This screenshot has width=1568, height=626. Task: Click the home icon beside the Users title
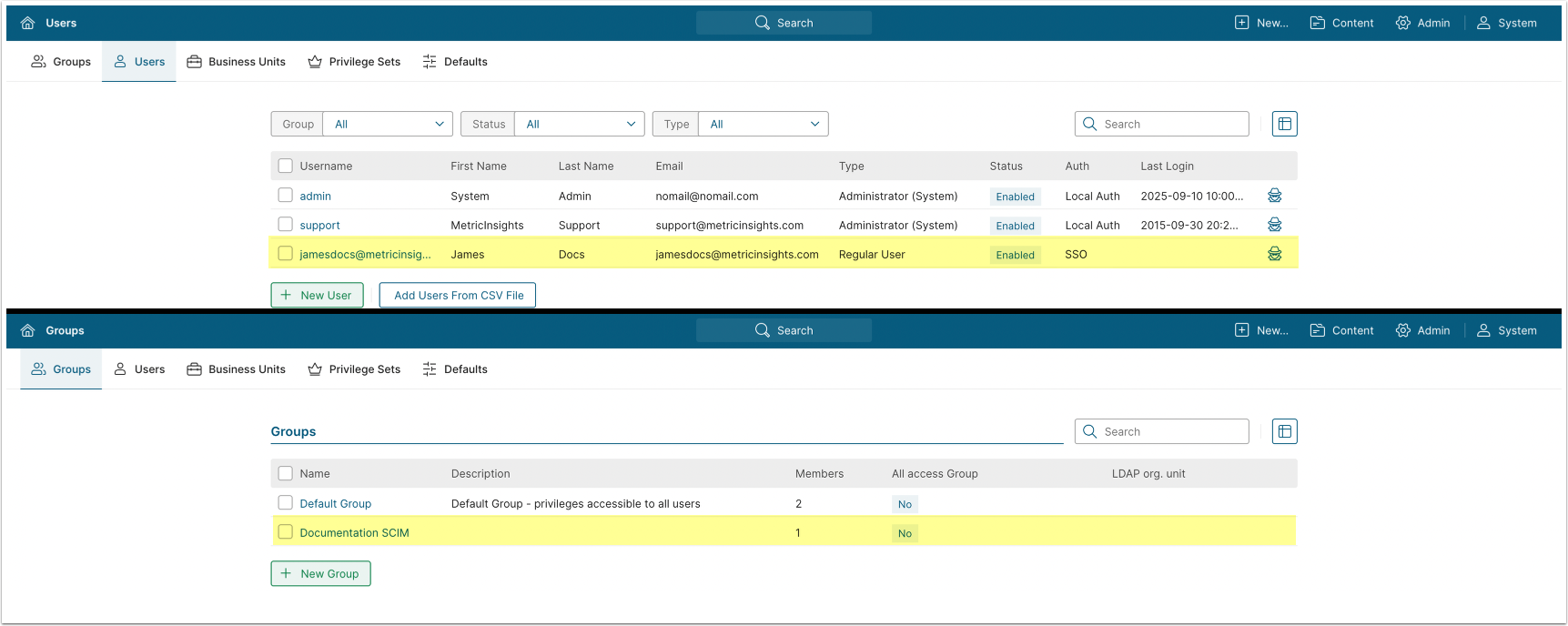[28, 23]
